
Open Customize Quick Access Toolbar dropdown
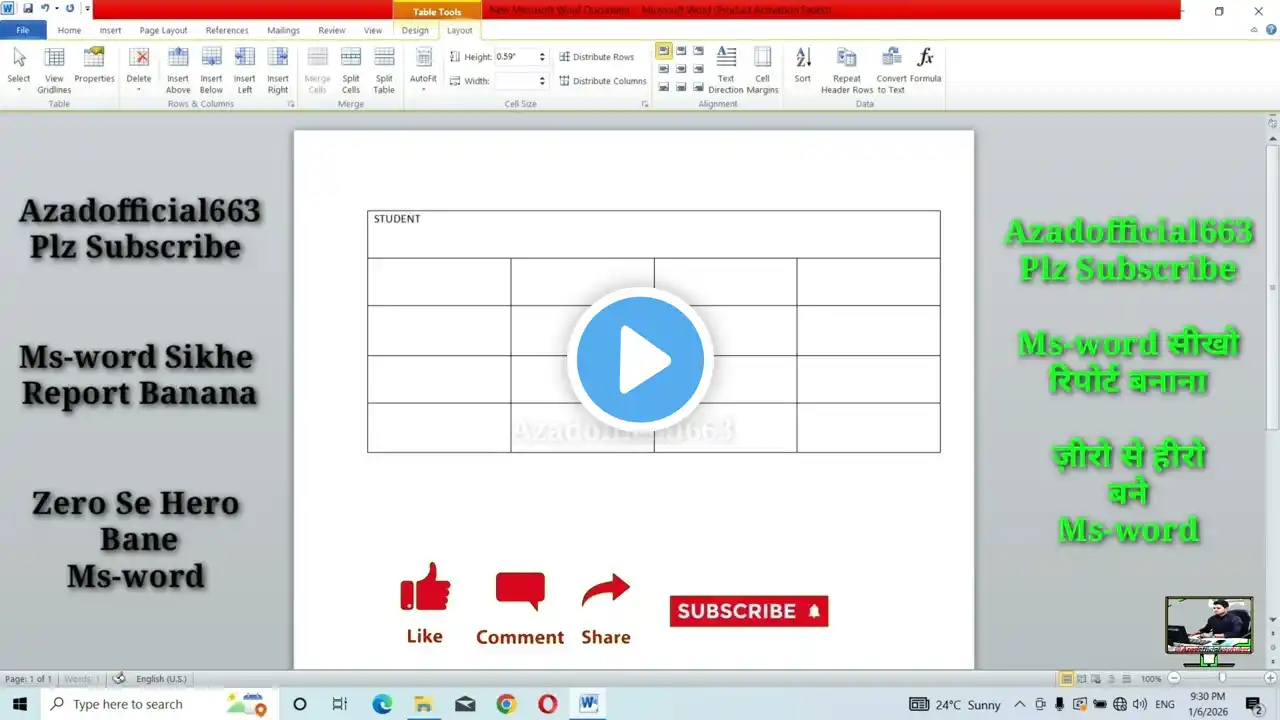(x=88, y=8)
